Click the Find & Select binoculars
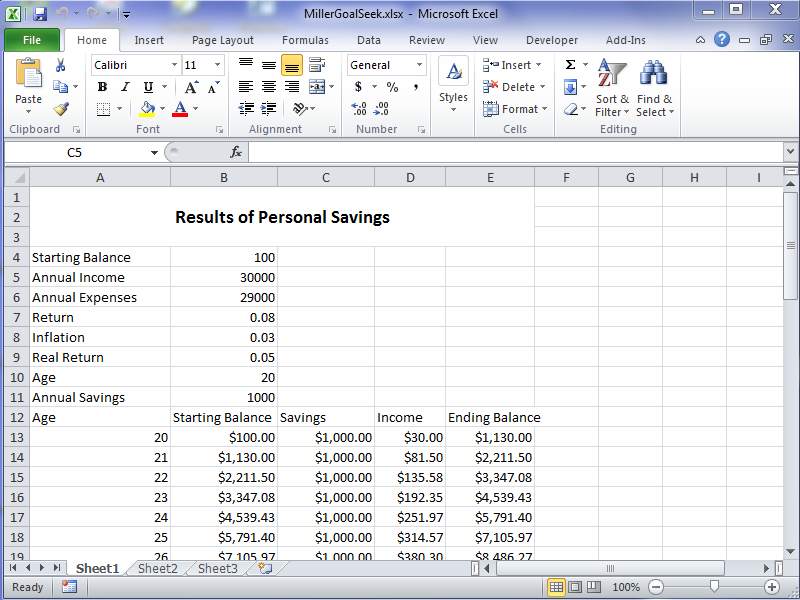The image size is (800, 600). [654, 88]
